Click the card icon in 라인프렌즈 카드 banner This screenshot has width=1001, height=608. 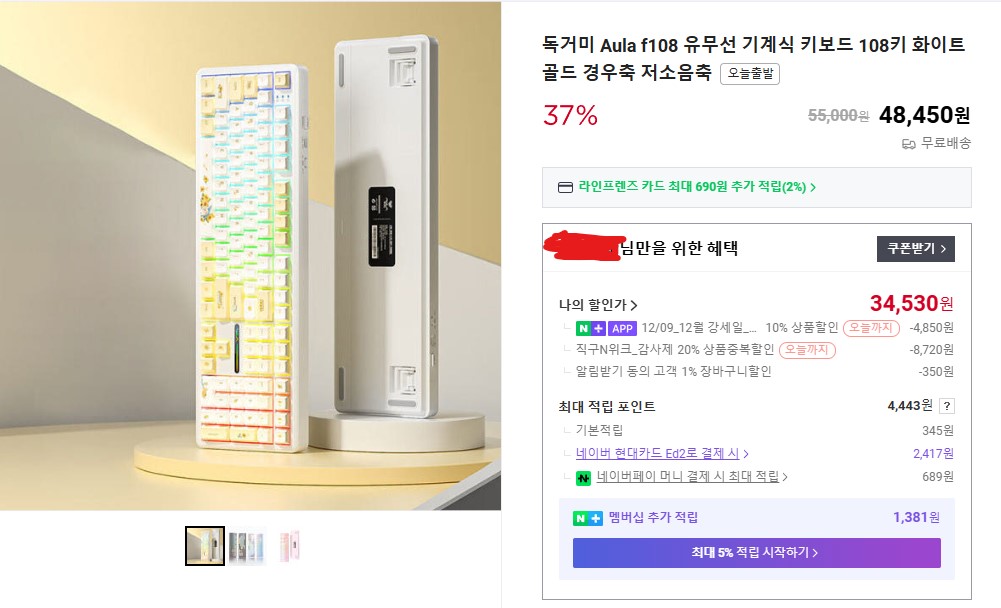[x=563, y=187]
